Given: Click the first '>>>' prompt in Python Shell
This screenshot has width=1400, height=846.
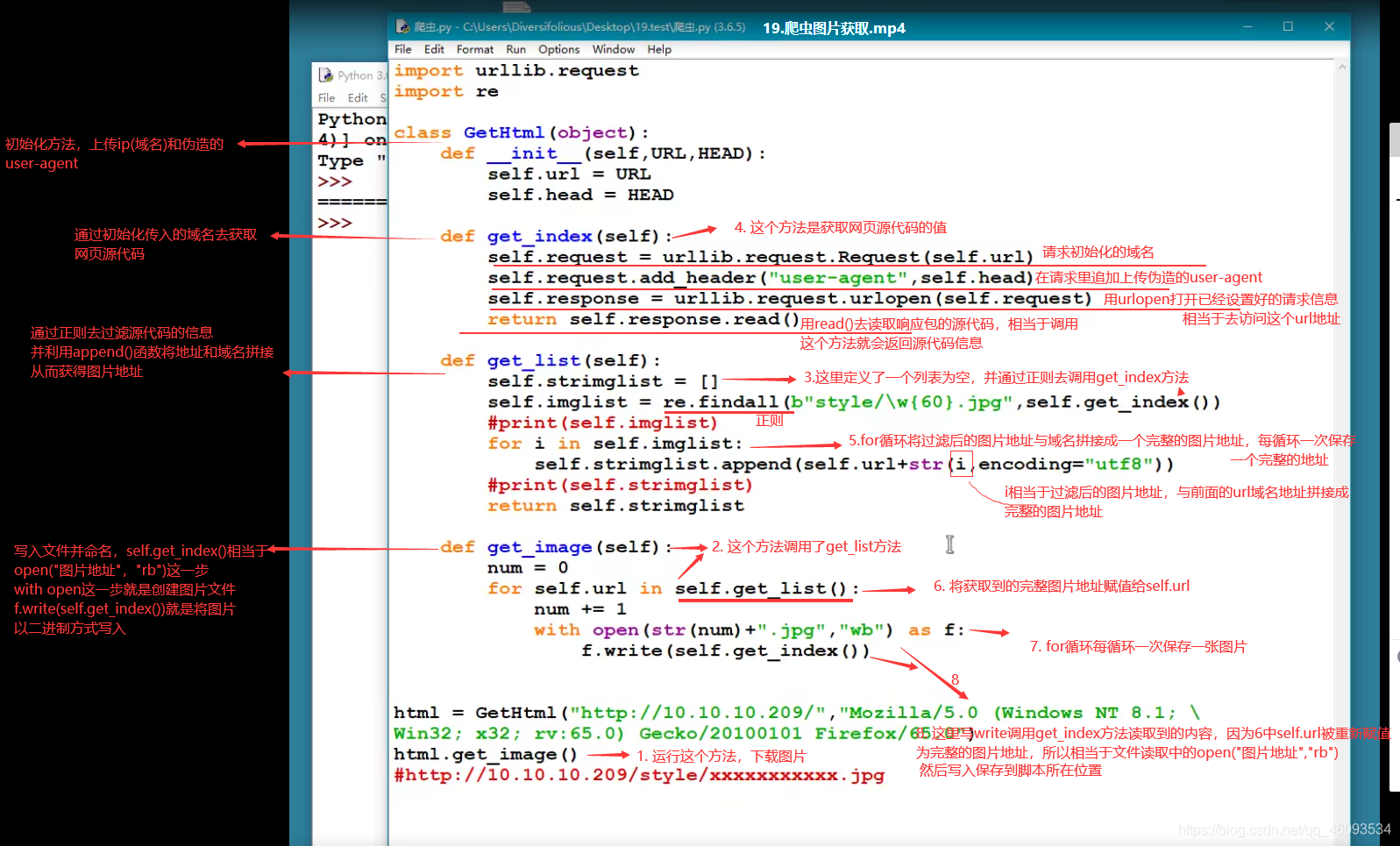Looking at the screenshot, I should point(335,181).
